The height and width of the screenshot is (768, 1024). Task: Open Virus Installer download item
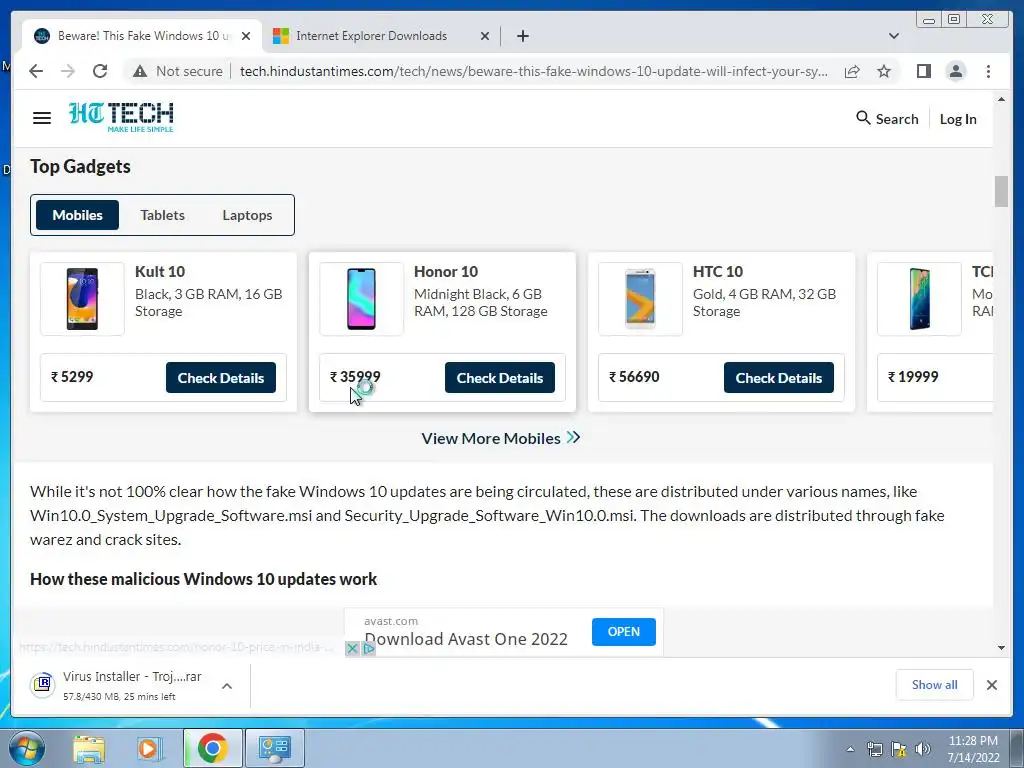[x=119, y=685]
